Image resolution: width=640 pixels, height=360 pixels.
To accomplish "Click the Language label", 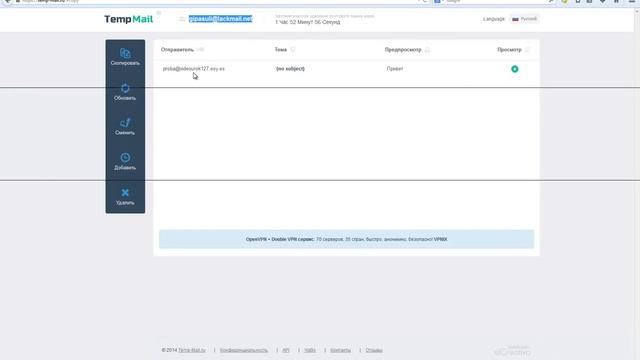I will [x=494, y=19].
